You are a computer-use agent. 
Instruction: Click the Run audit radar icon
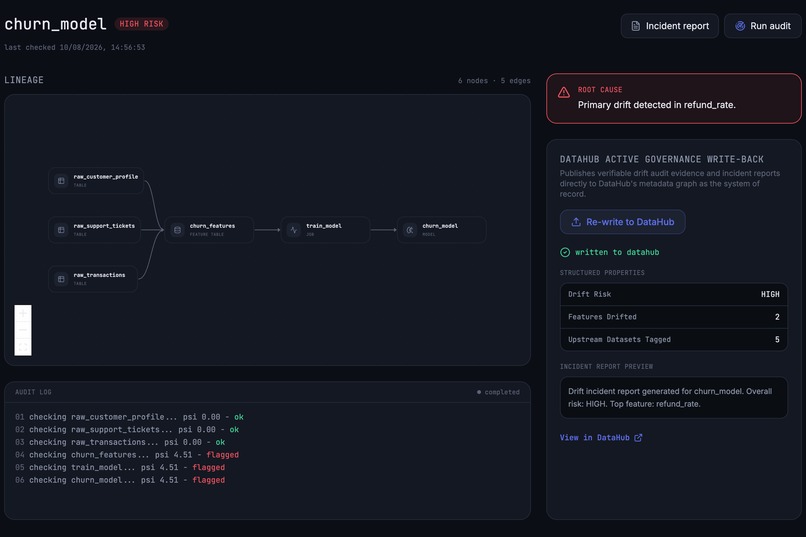[740, 26]
